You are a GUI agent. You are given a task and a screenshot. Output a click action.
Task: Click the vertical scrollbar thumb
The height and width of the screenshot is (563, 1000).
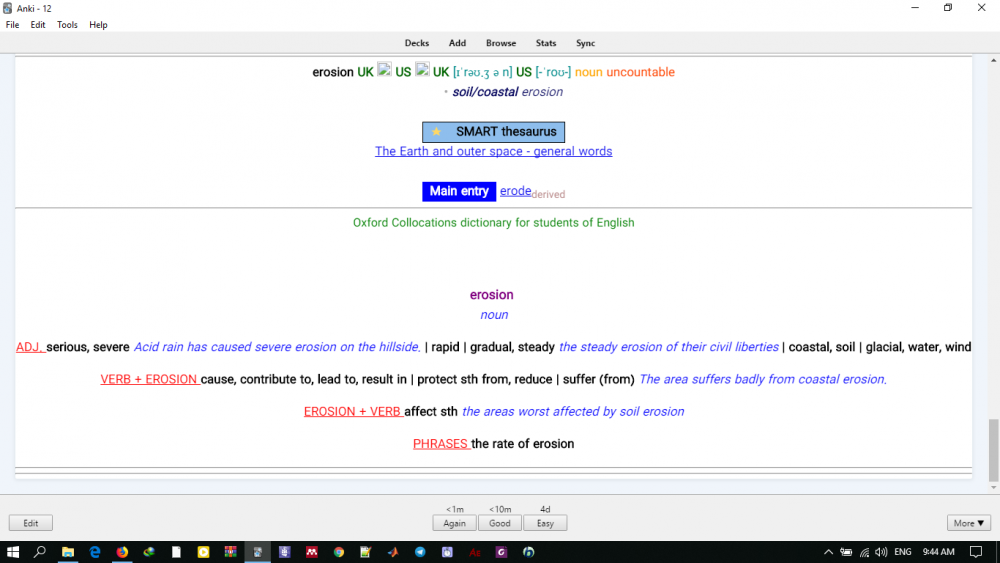click(993, 450)
